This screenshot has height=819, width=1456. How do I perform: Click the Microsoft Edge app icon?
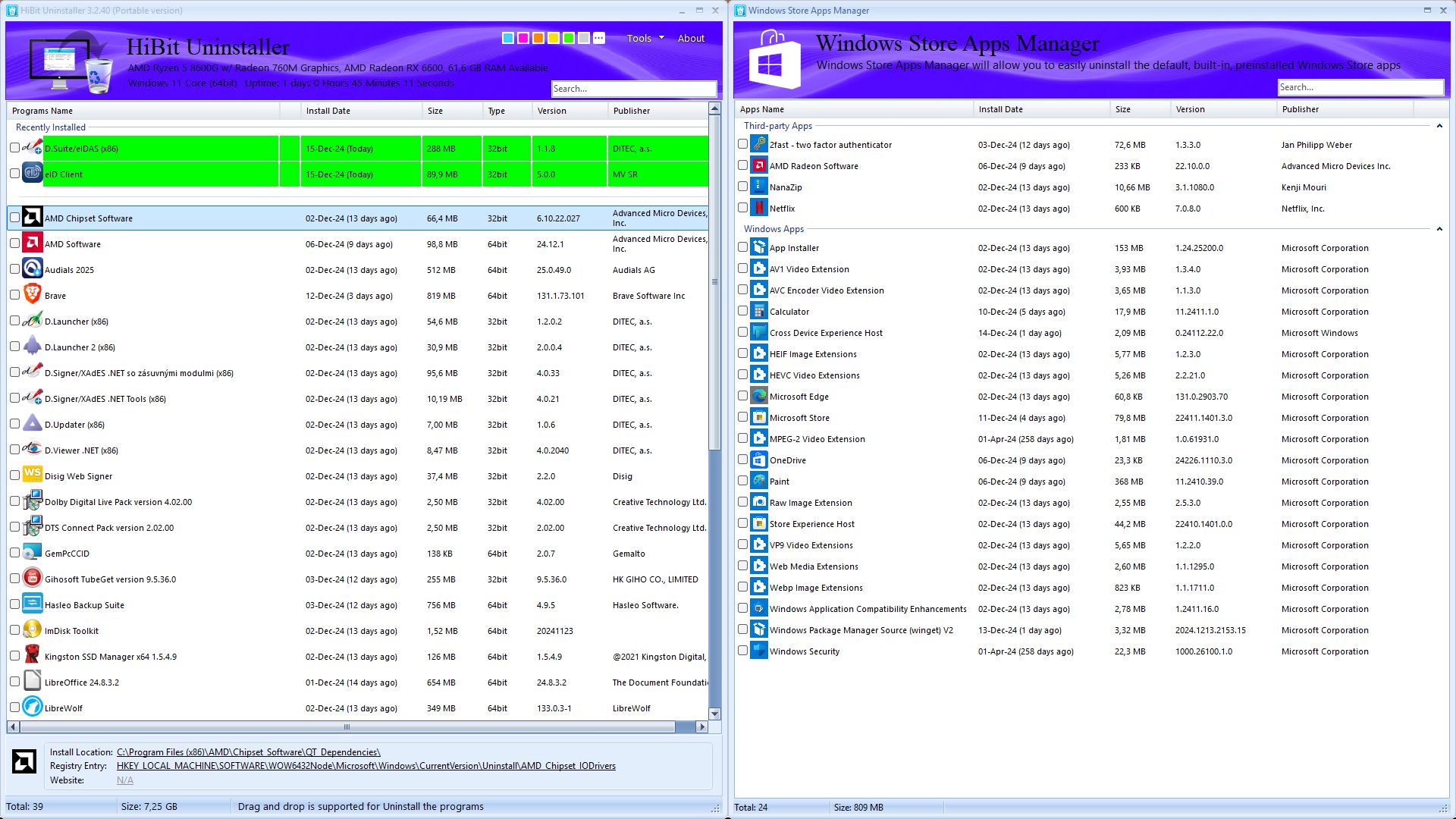[x=759, y=396]
